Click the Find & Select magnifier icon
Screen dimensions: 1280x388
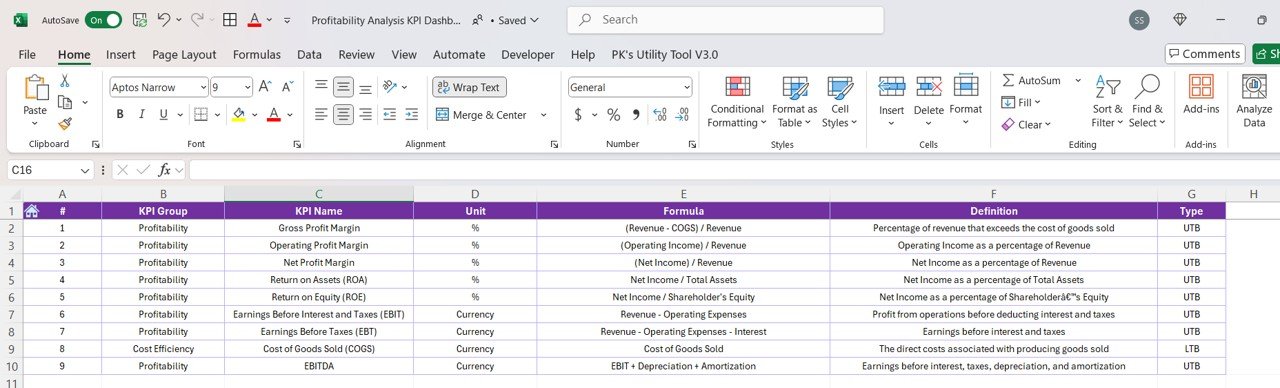1147,88
